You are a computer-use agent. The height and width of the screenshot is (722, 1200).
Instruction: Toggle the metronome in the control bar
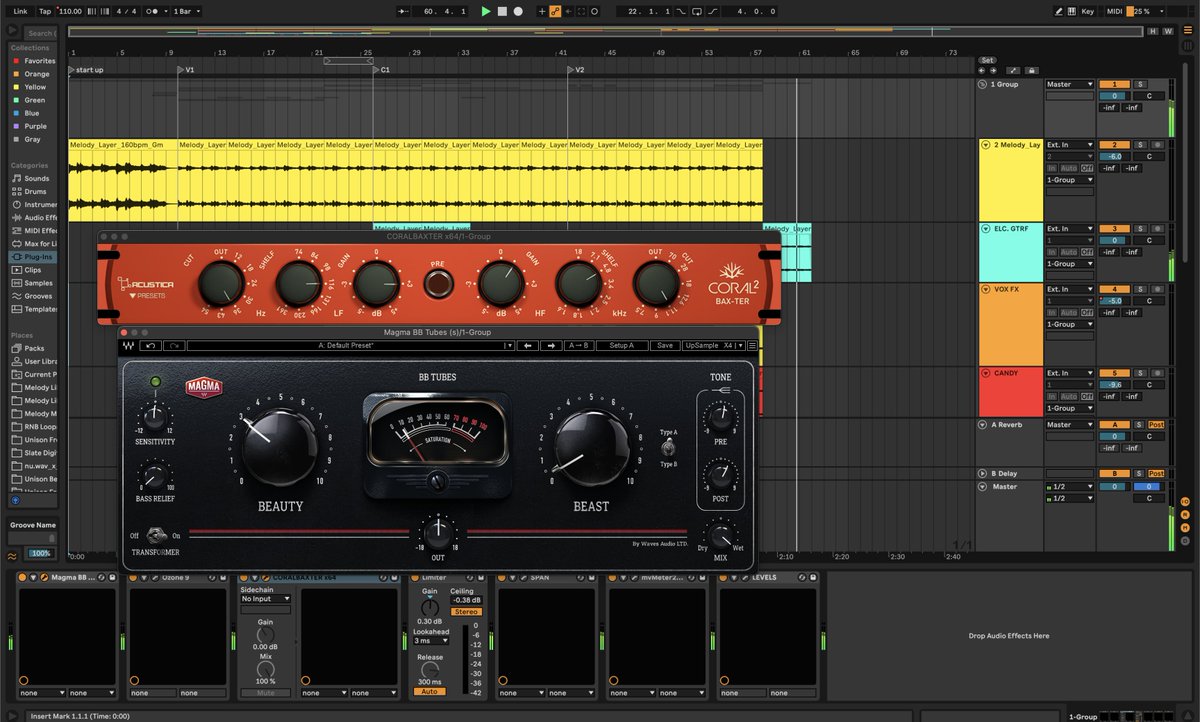click(x=151, y=11)
